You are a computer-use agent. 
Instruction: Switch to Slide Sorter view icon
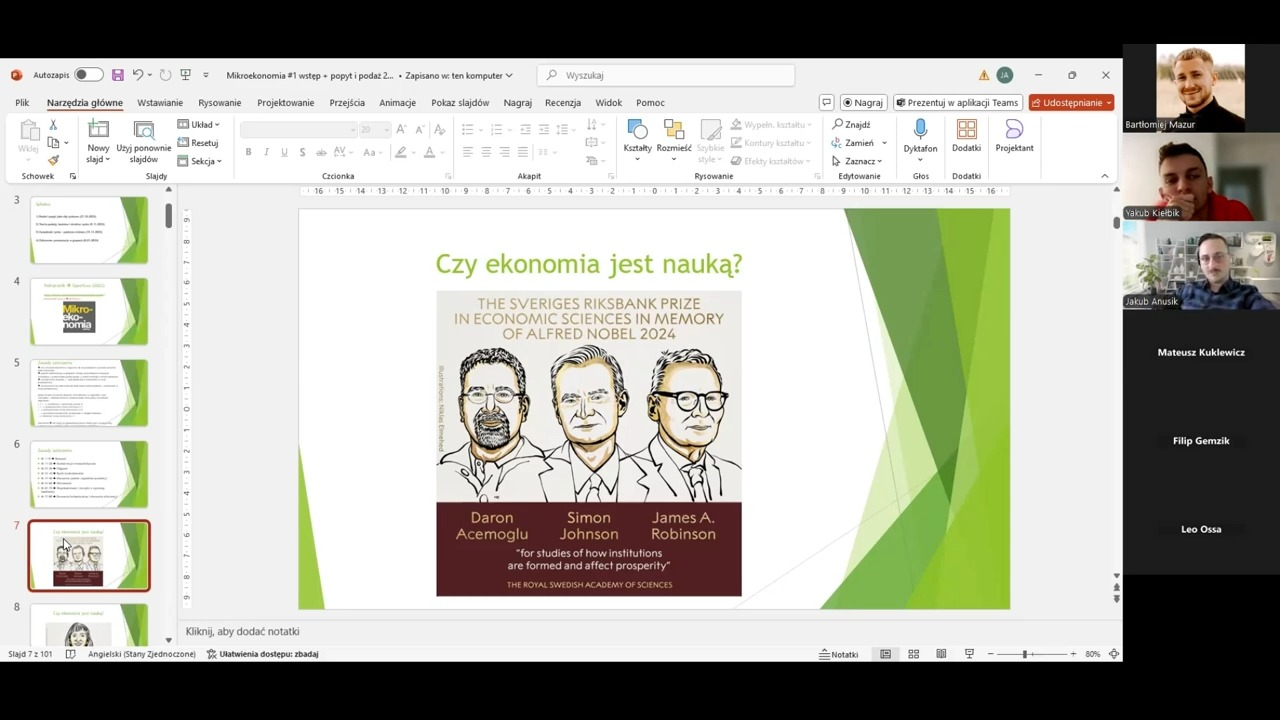pos(913,654)
